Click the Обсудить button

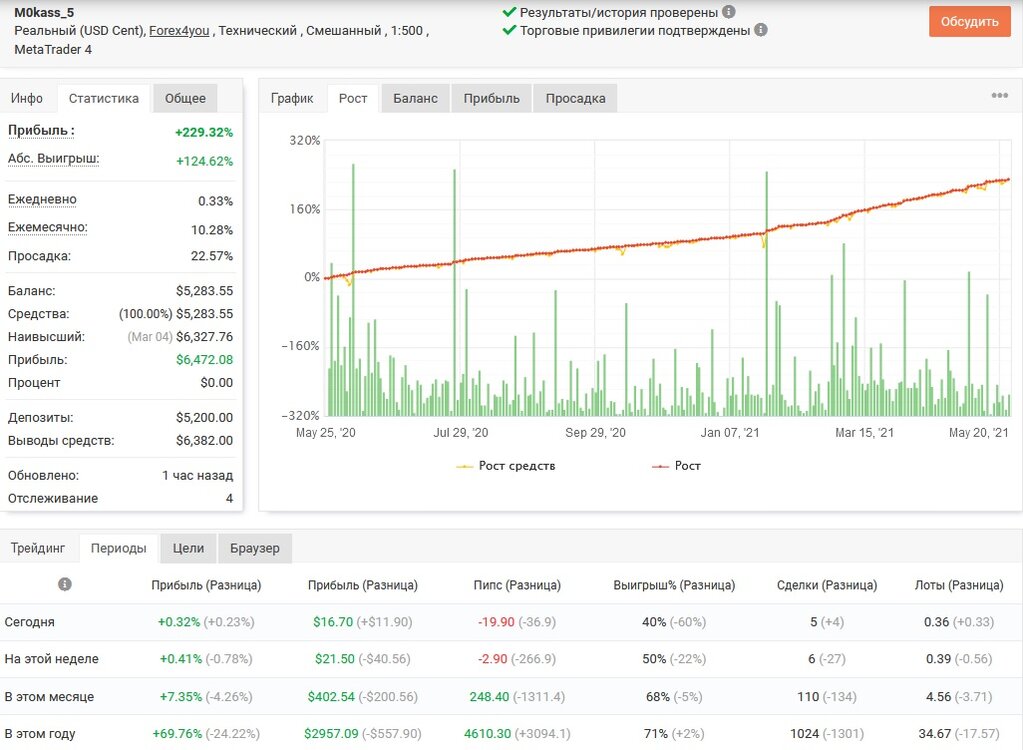[x=970, y=22]
